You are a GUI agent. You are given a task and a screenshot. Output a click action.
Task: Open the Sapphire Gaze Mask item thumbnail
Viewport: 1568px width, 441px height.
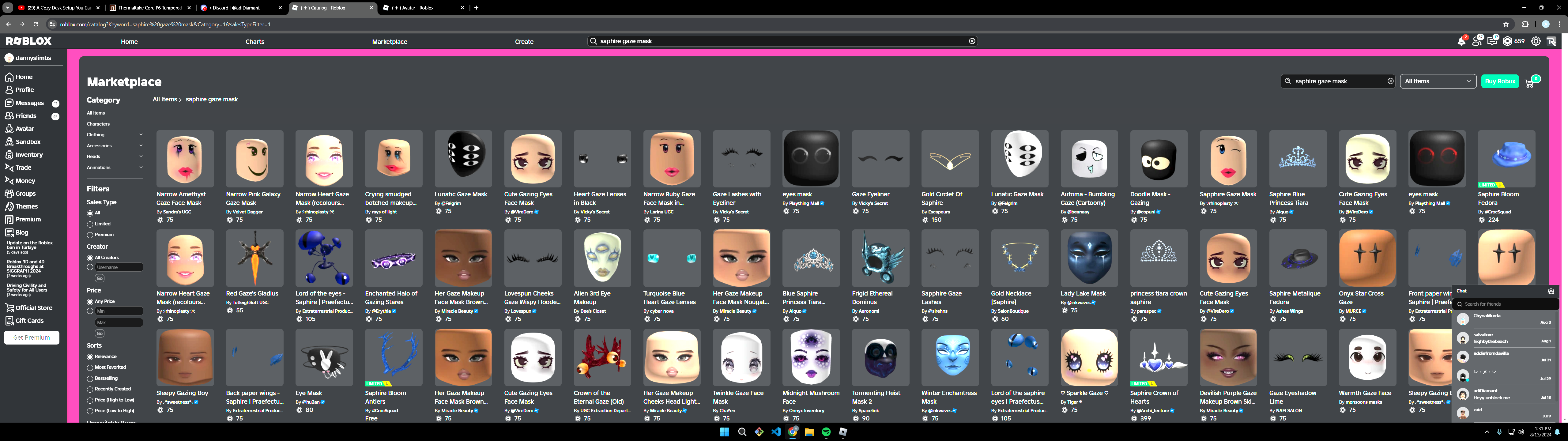pos(1228,158)
